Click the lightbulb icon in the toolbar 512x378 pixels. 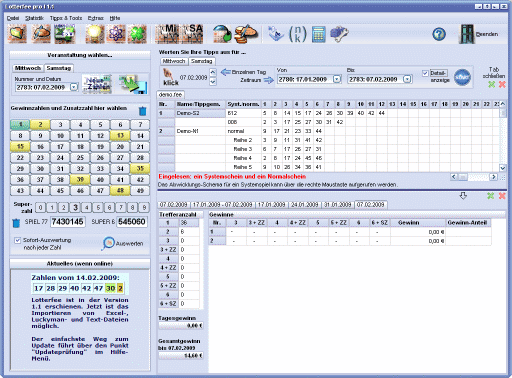click(95, 34)
